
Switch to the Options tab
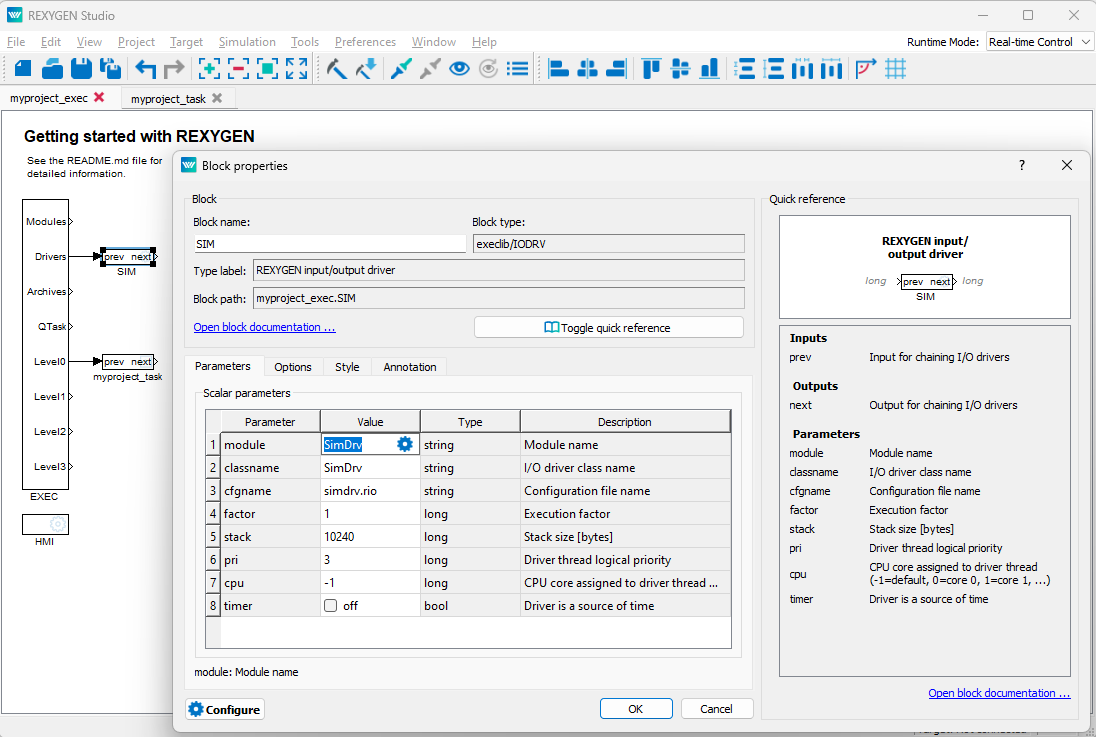click(293, 367)
